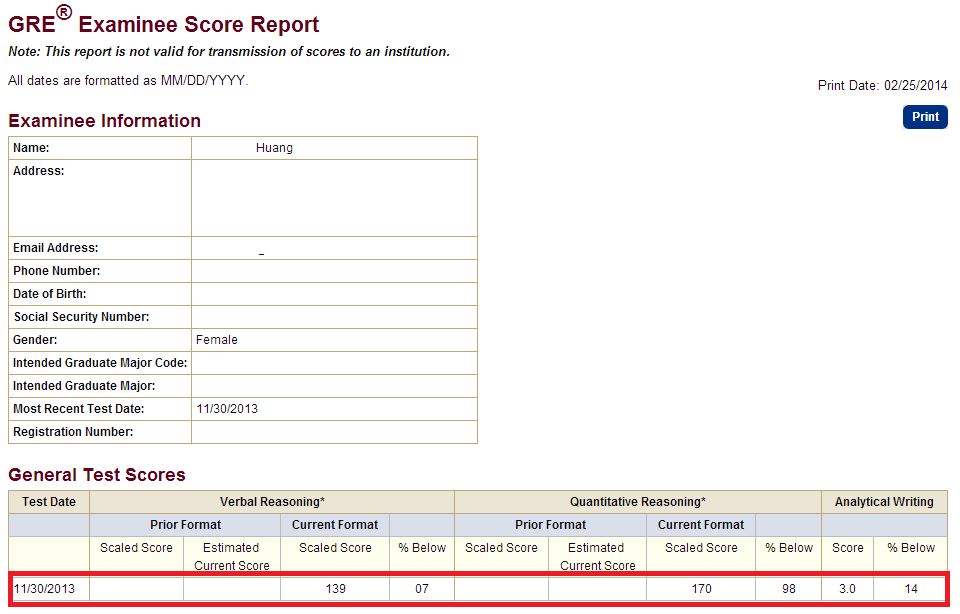Click the Analytical Writing 'Score' subheader
Viewport: 960px width, 614px height.
(x=847, y=548)
